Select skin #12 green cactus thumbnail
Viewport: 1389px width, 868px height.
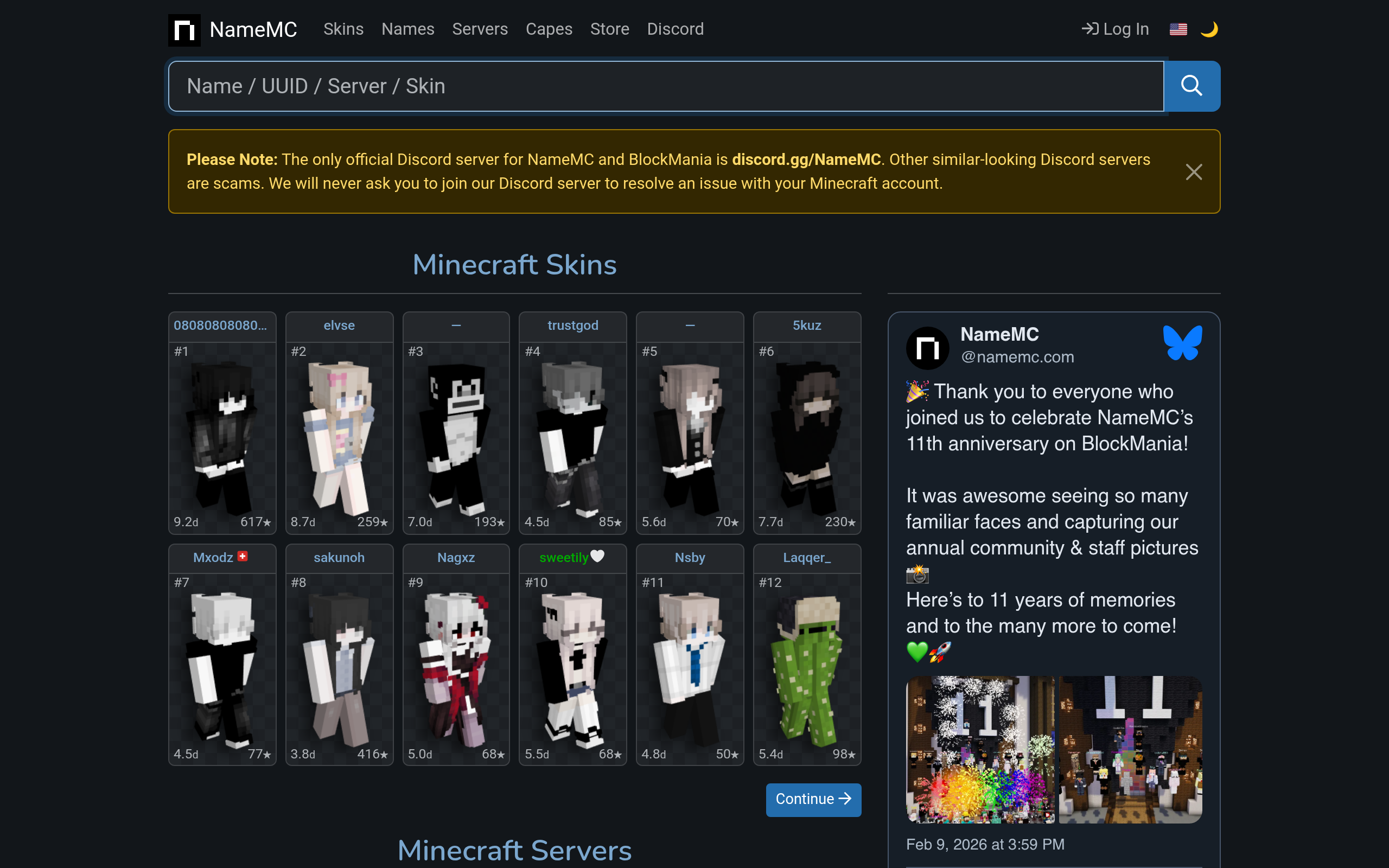[807, 669]
